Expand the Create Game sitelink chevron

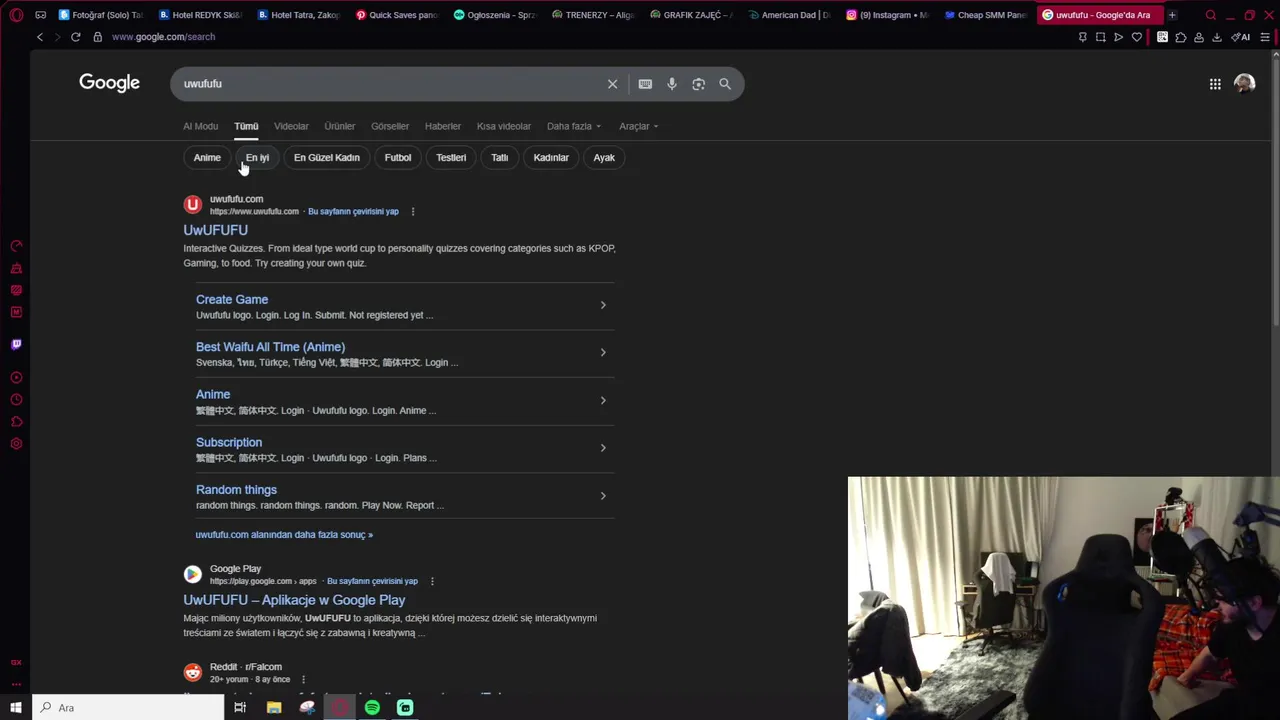tap(603, 305)
